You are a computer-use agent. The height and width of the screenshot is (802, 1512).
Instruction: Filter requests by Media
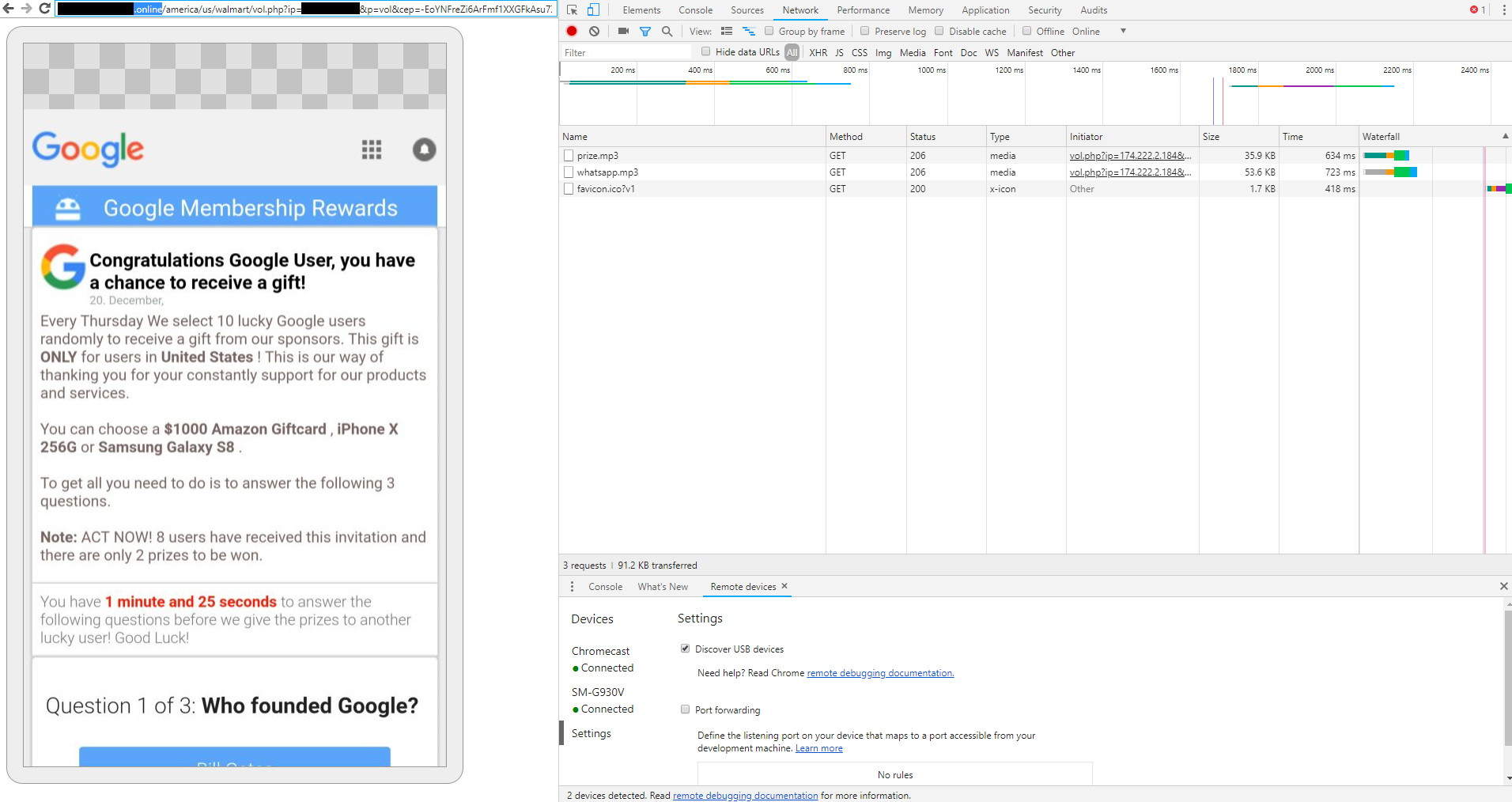point(913,52)
